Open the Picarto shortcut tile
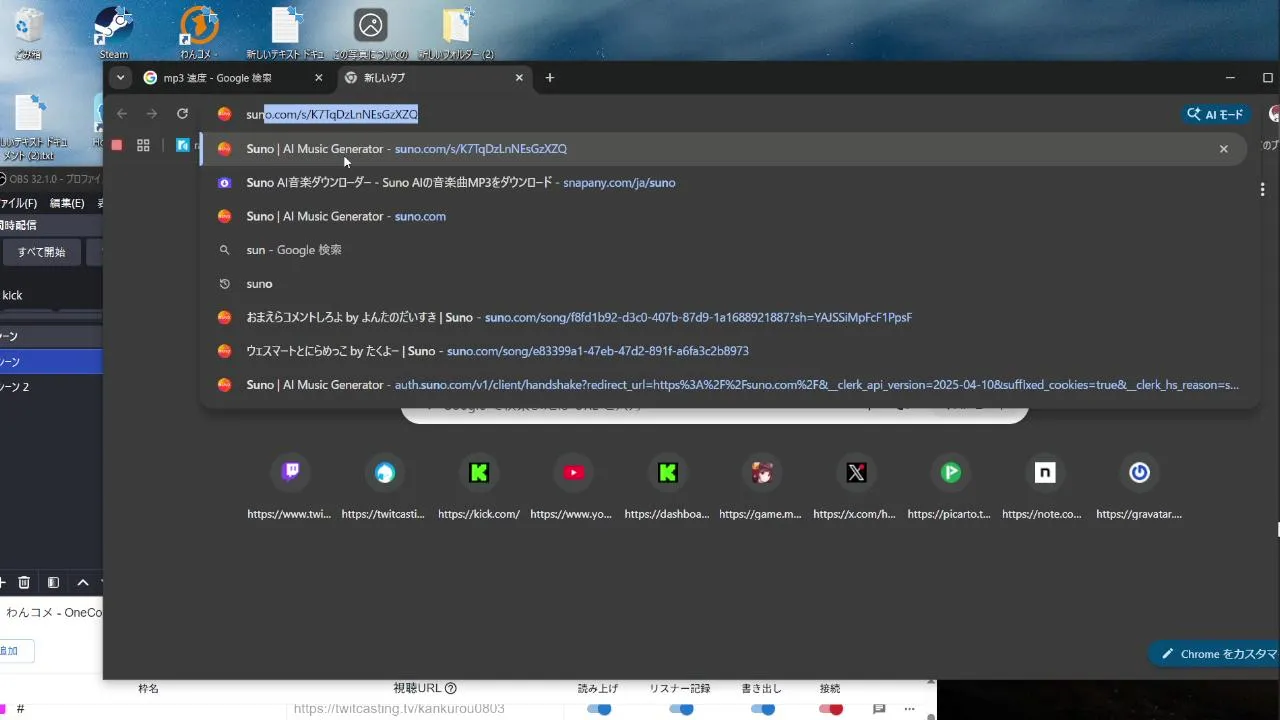 pyautogui.click(x=951, y=488)
